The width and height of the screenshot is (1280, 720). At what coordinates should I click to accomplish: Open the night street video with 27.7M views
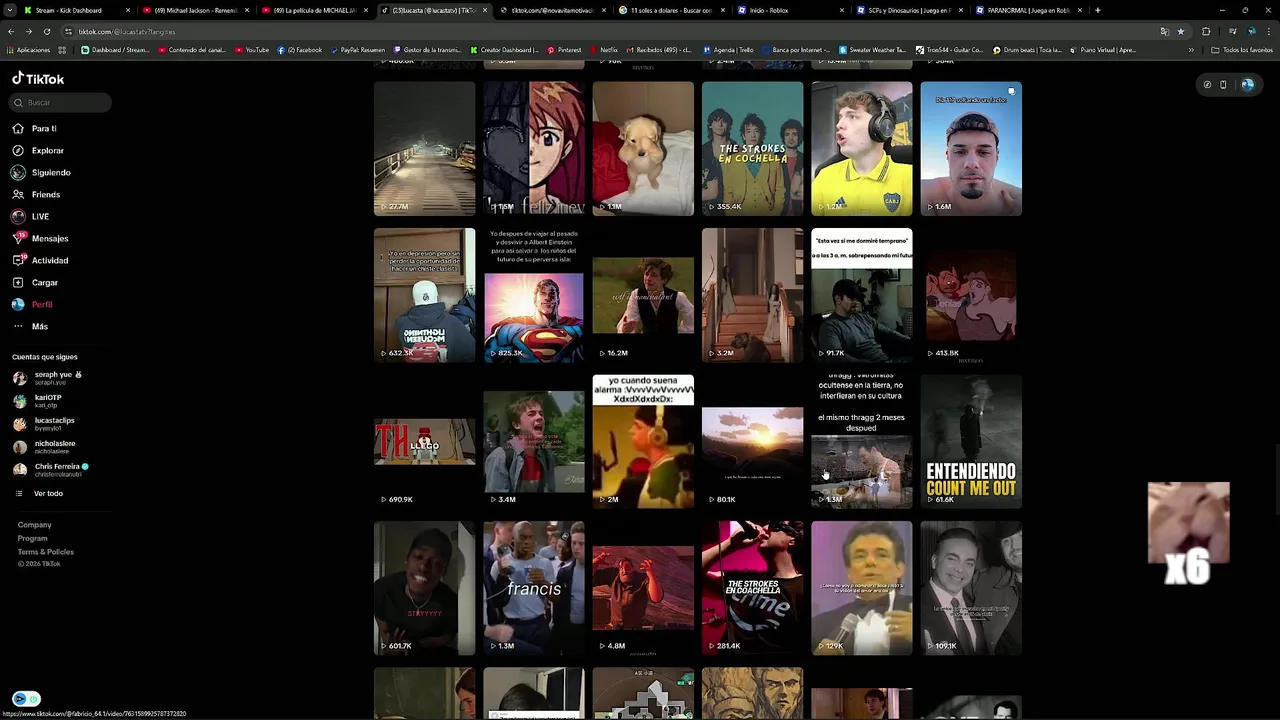[x=425, y=148]
